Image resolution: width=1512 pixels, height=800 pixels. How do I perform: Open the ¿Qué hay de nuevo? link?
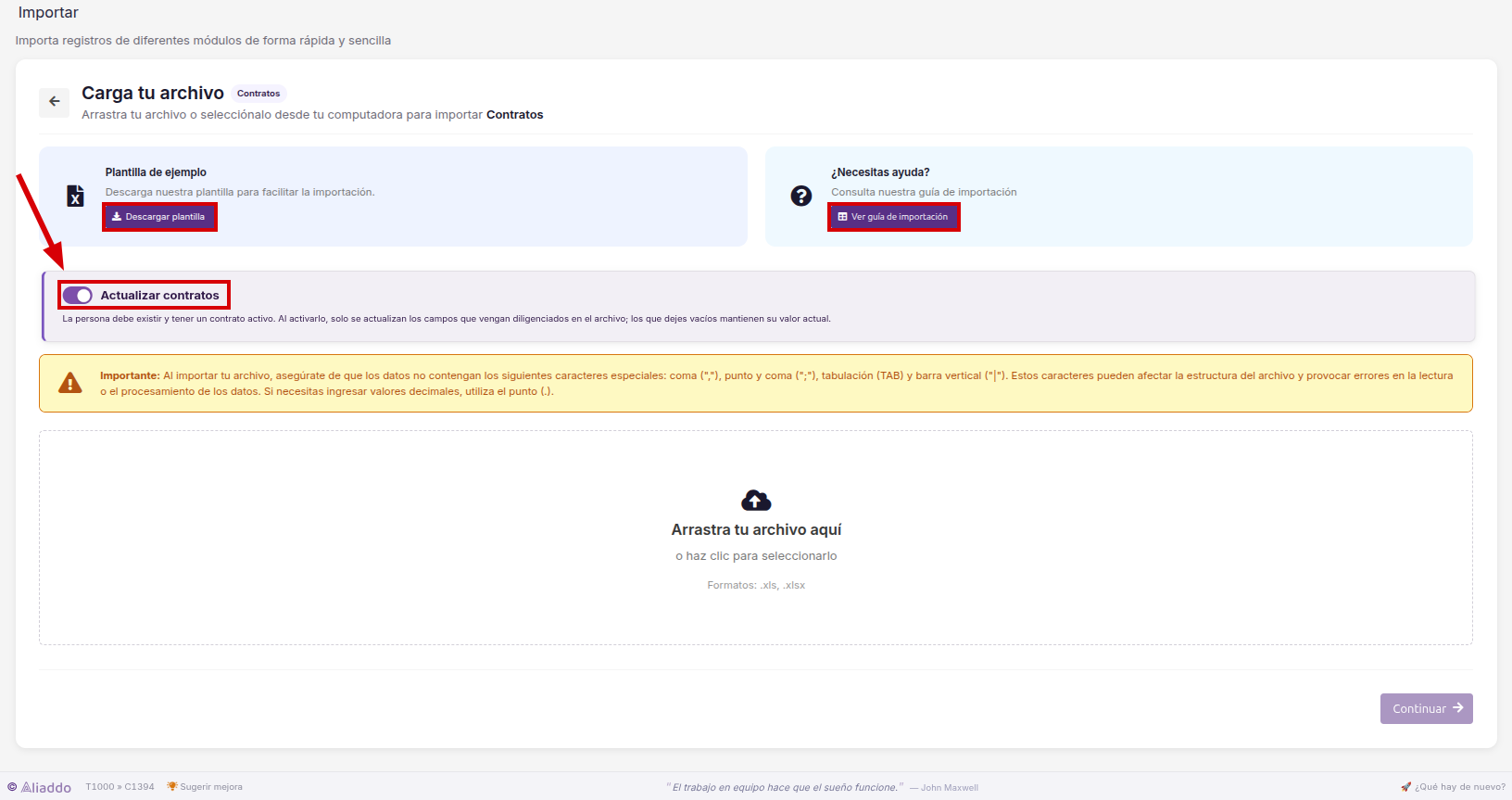(1453, 787)
